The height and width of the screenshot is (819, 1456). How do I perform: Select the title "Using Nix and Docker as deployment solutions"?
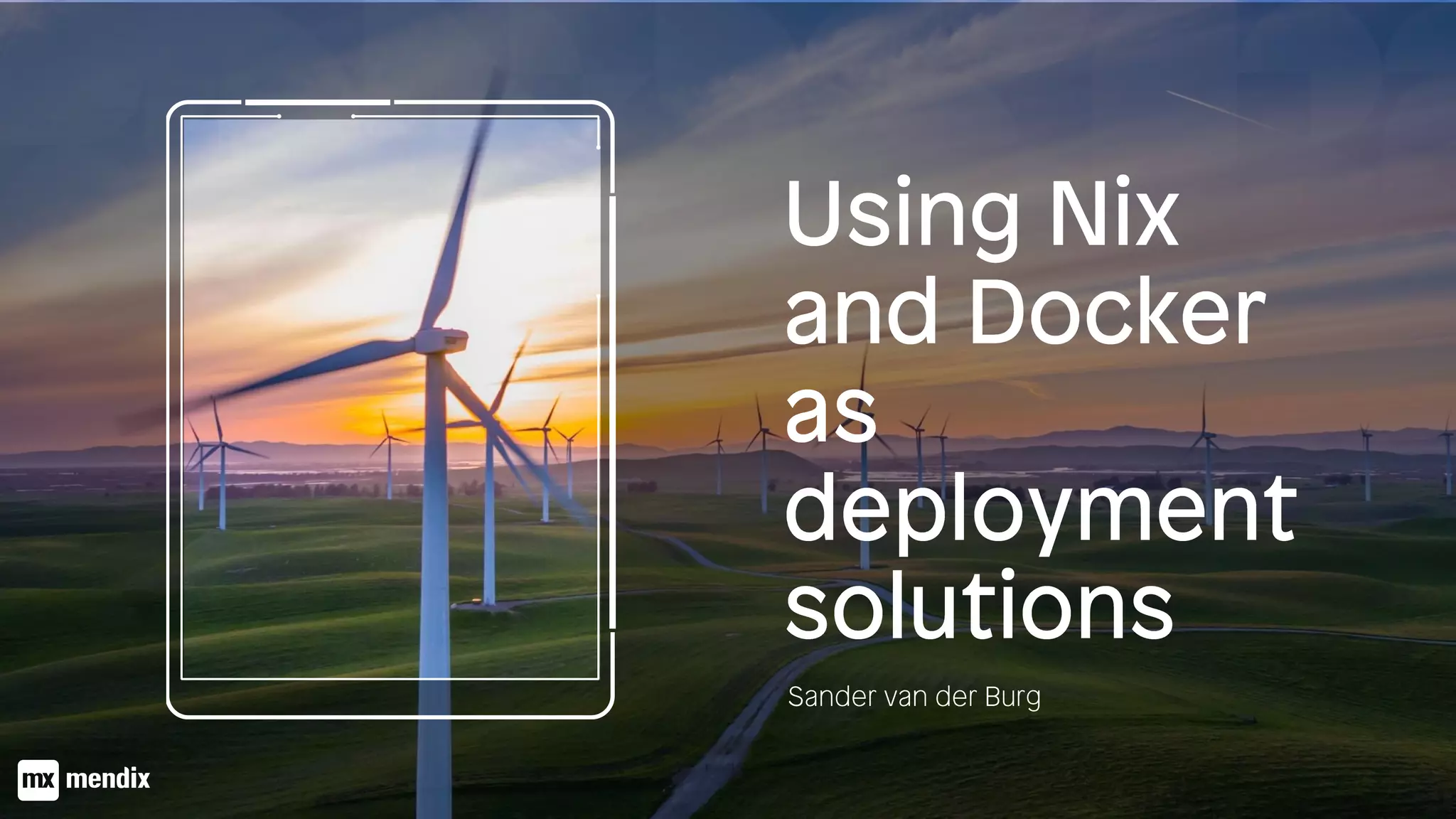coord(1040,409)
